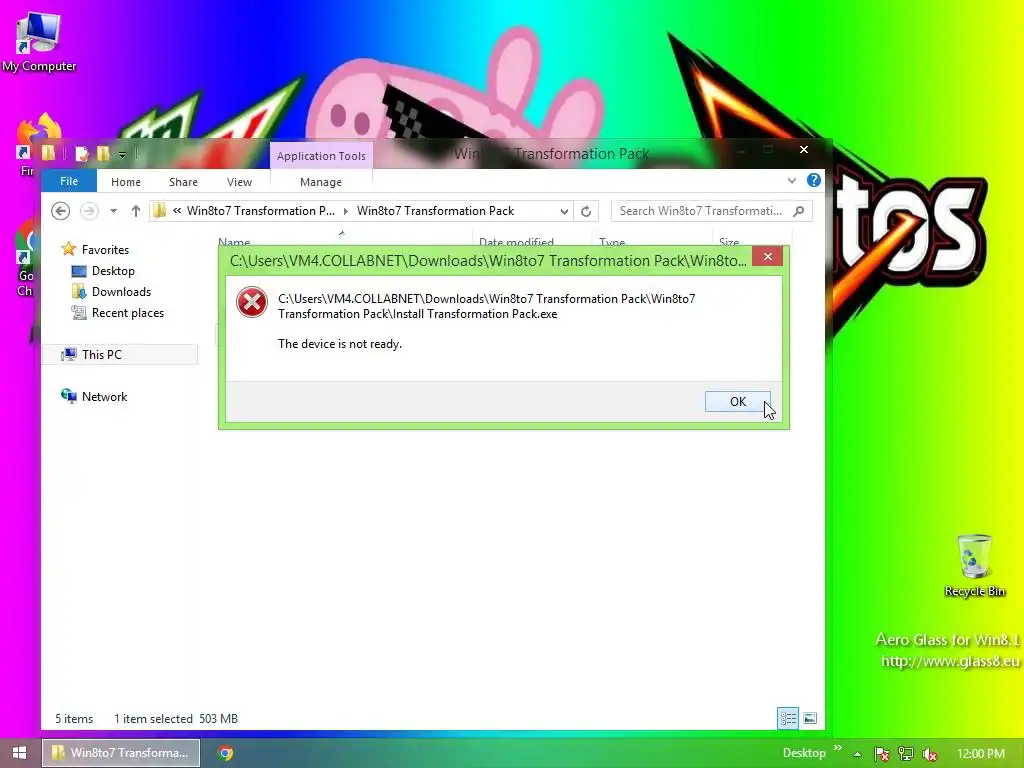Viewport: 1024px width, 768px height.
Task: Expand the Desktop toolbar double chevron
Action: (837, 748)
